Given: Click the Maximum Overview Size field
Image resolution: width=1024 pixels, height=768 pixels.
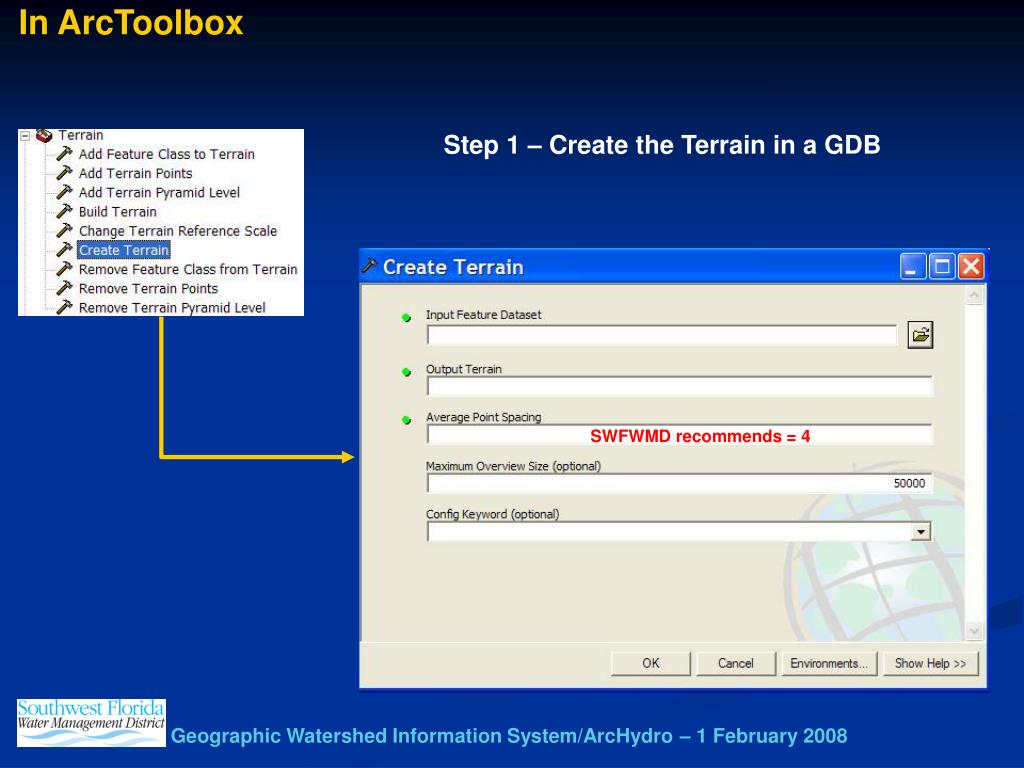Looking at the screenshot, I should point(680,483).
